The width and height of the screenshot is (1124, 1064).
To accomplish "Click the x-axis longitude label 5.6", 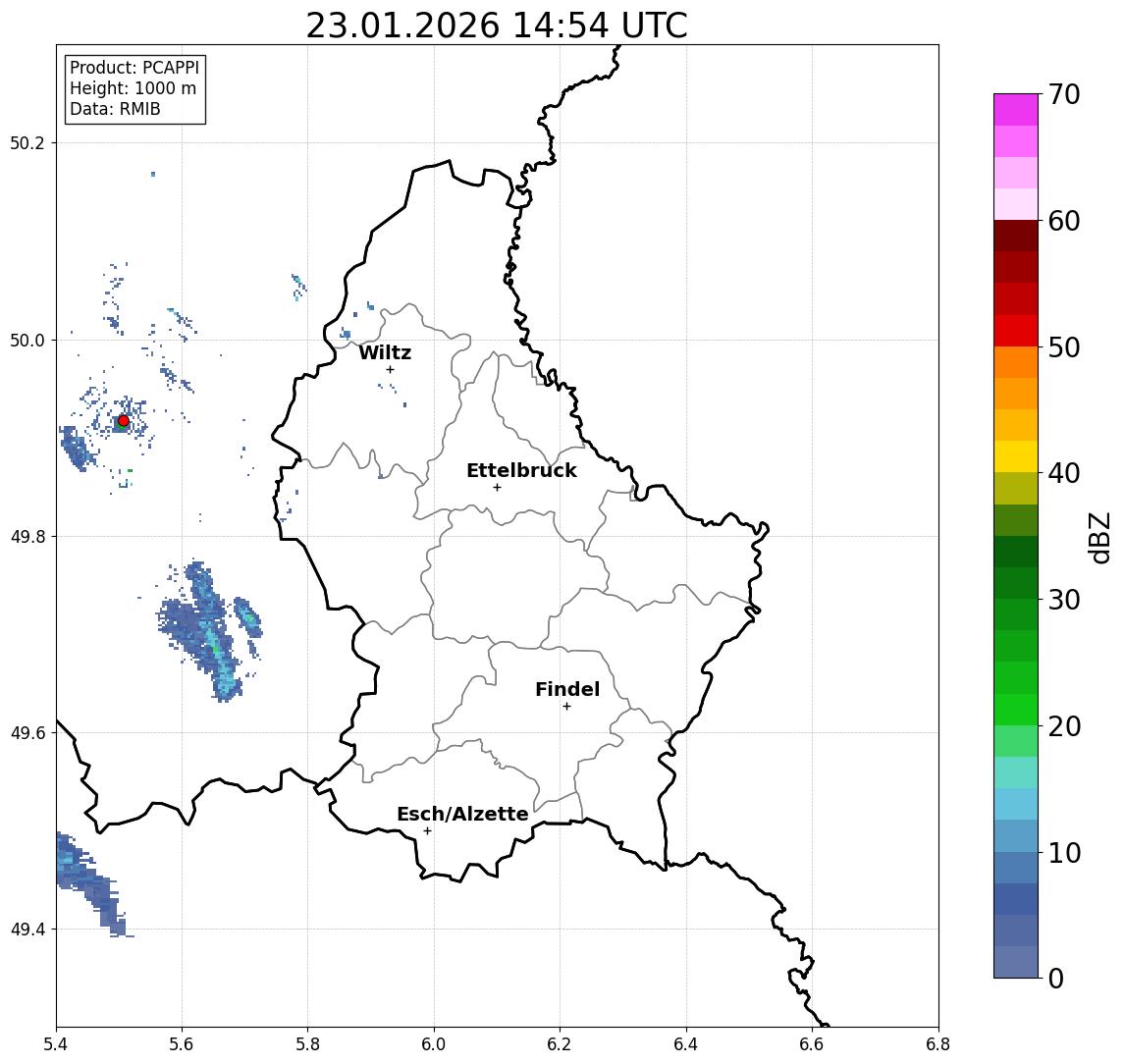I will tap(182, 1044).
